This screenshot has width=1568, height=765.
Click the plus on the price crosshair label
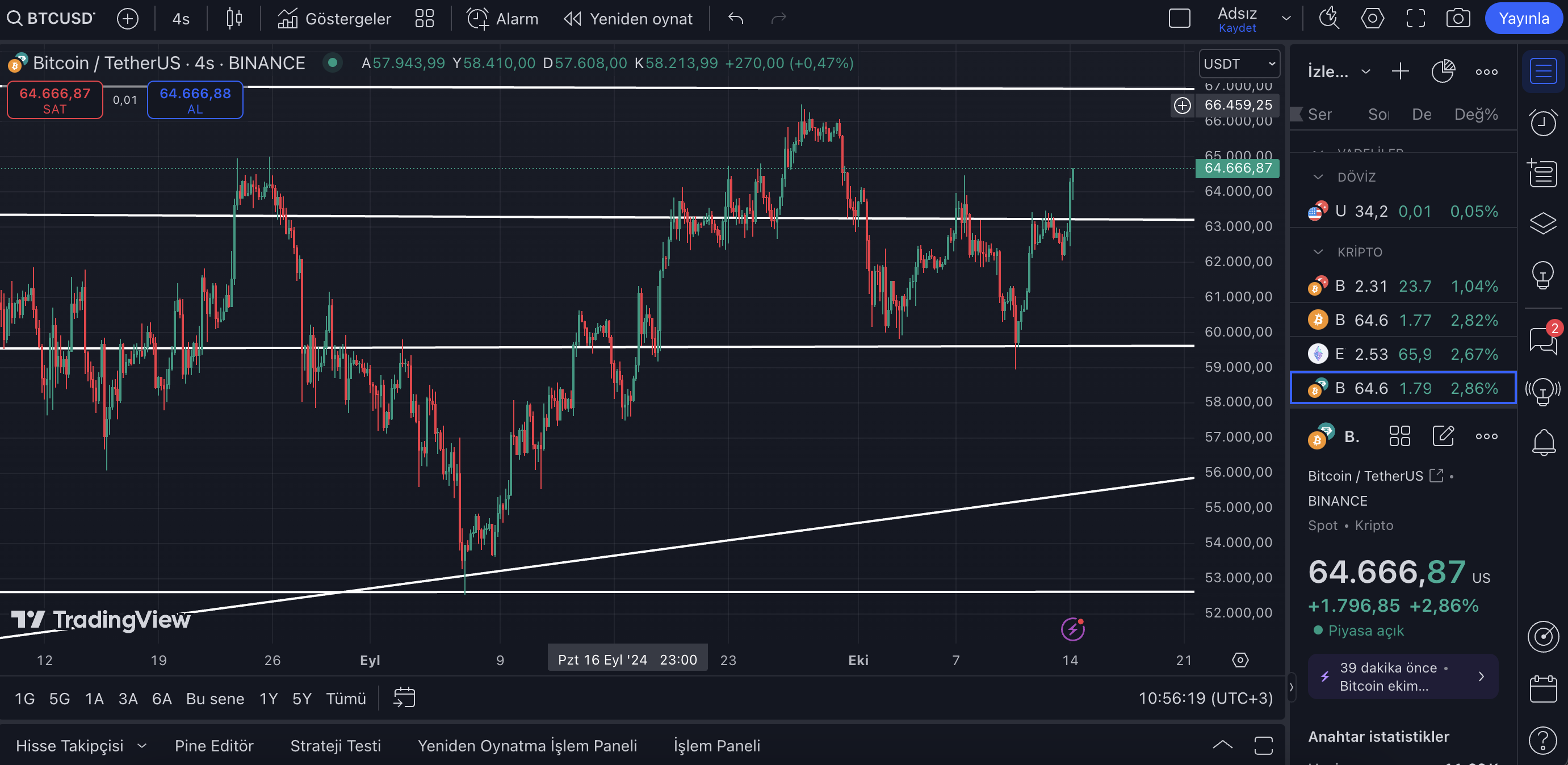(1182, 106)
